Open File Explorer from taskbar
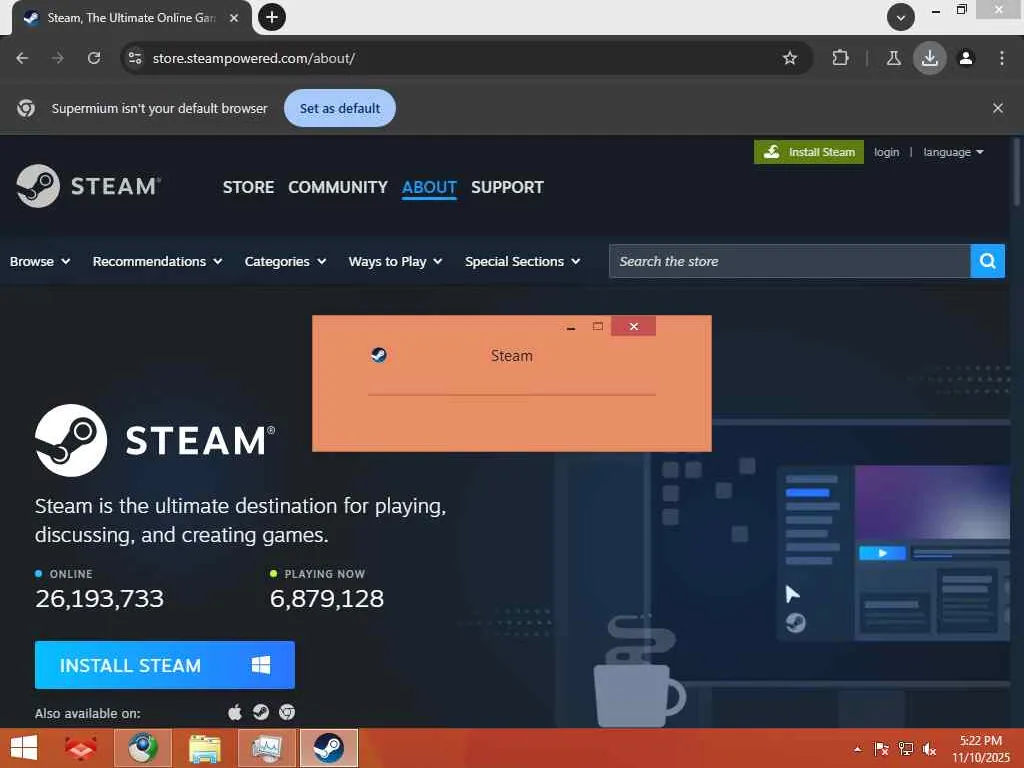 (x=205, y=748)
